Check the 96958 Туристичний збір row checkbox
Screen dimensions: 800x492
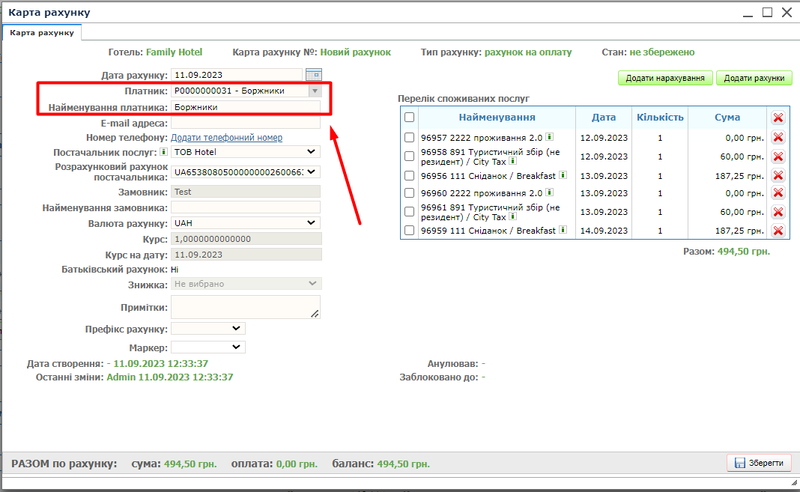tap(408, 156)
